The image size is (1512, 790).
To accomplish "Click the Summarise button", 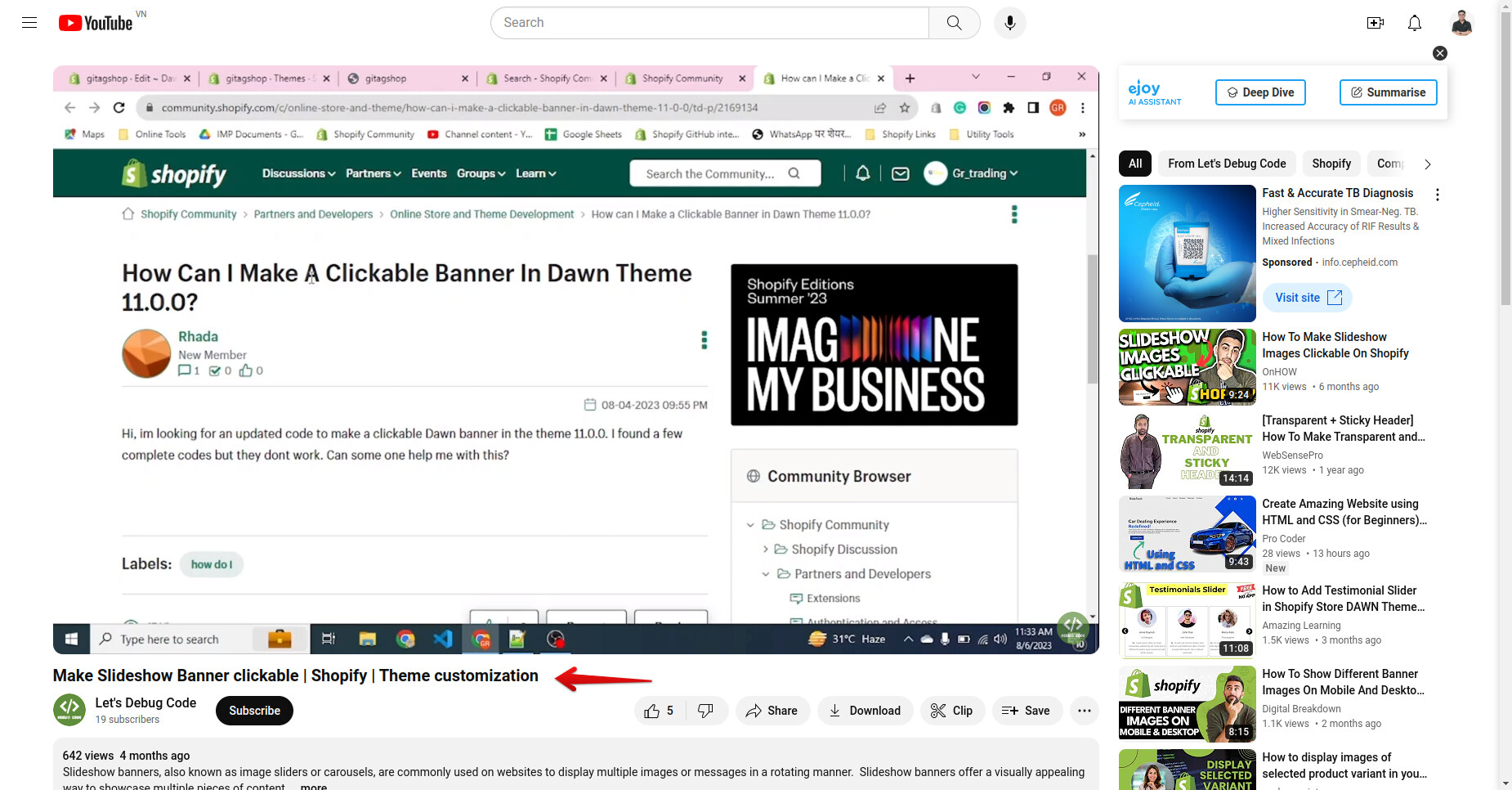I will pyautogui.click(x=1388, y=92).
